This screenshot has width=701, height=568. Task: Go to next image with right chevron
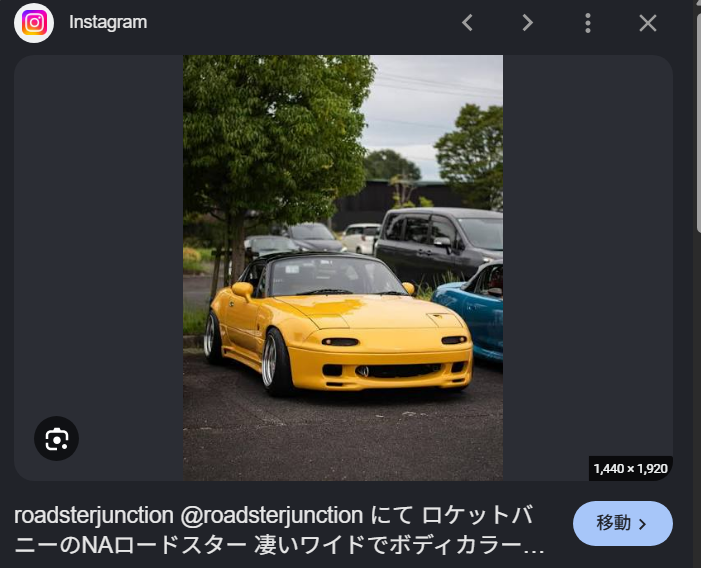point(528,23)
